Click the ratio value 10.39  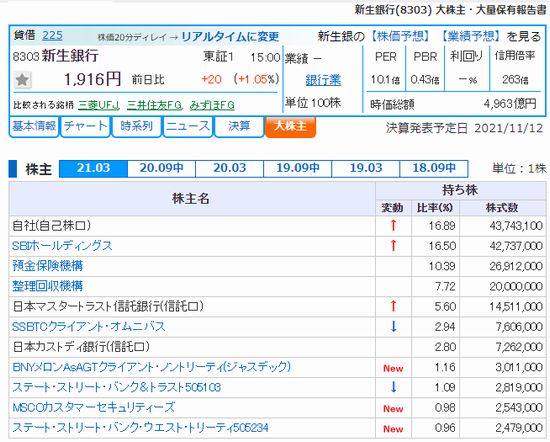[x=442, y=266]
